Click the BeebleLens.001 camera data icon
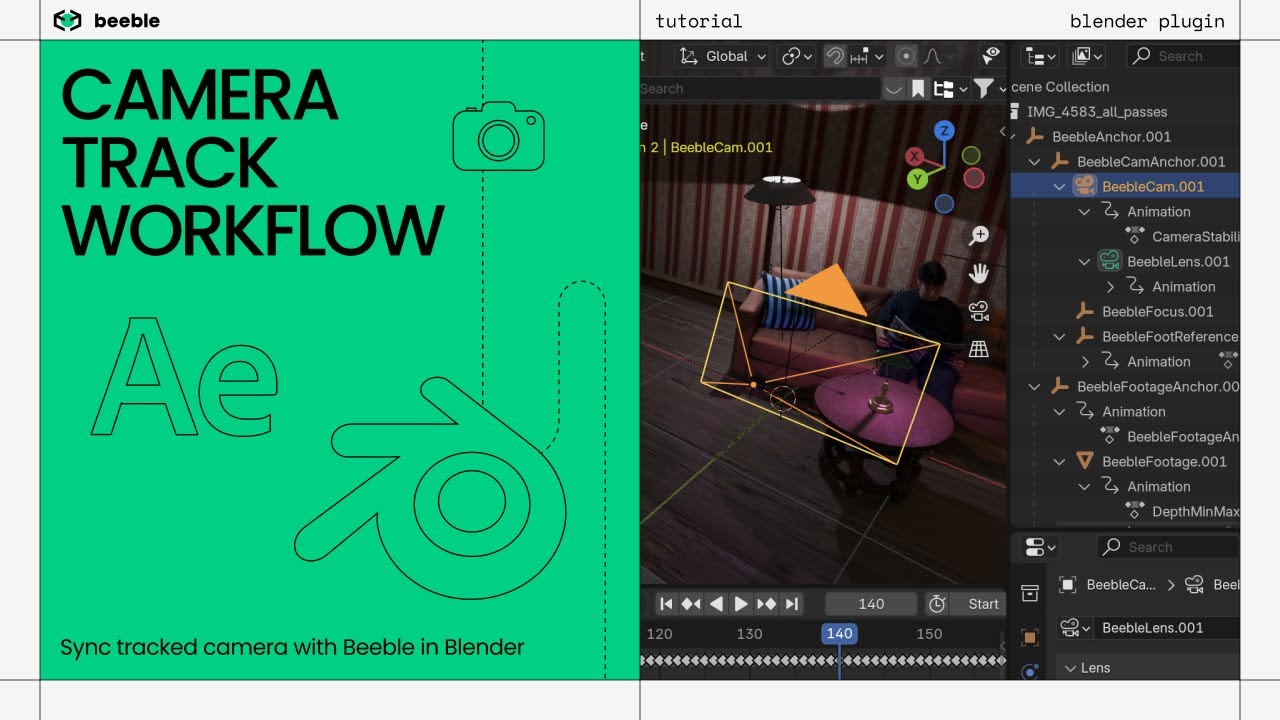The width and height of the screenshot is (1280, 720). (1109, 261)
